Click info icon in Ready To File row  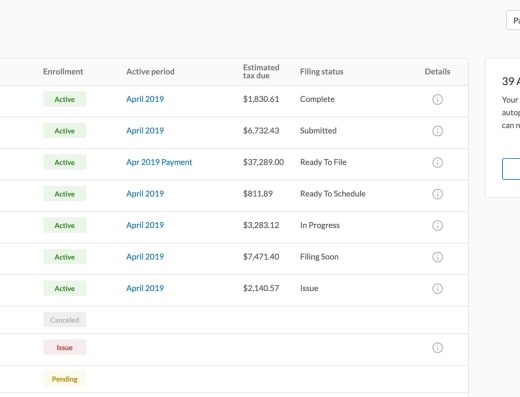pos(437,162)
